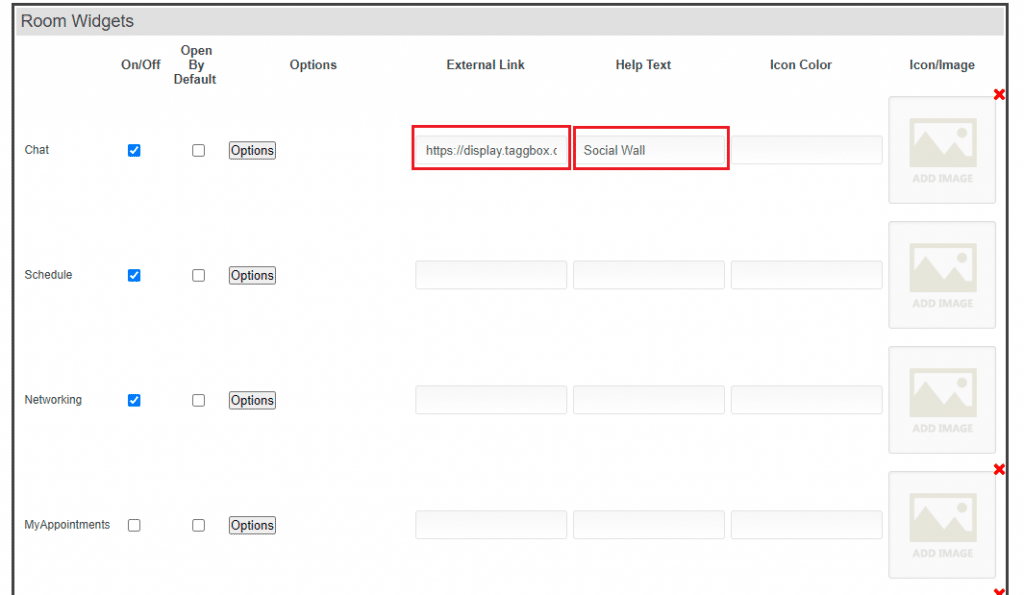Uncheck the Schedule On/Off checkbox
The image size is (1024, 595).
[x=134, y=275]
